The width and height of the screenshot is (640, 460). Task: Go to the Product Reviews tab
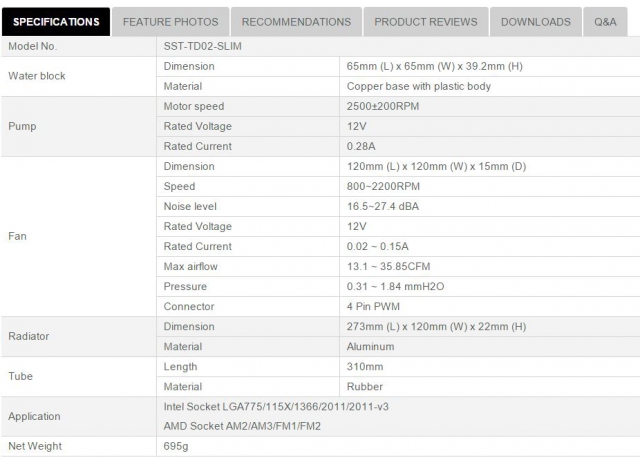click(425, 21)
